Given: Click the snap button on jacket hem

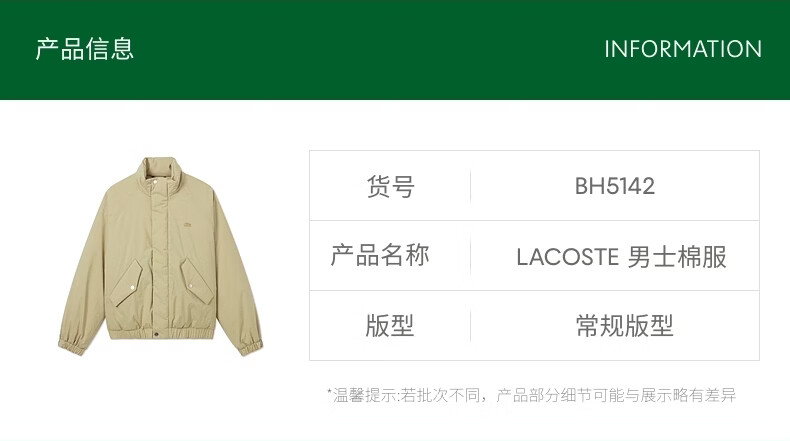Looking at the screenshot, I should tap(156, 334).
